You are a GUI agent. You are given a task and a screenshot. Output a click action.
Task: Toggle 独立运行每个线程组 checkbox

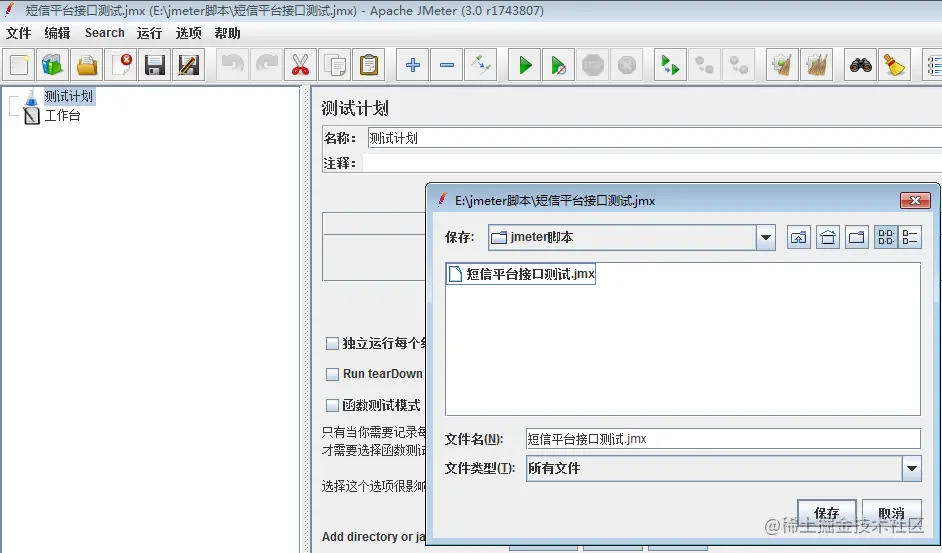pos(332,343)
